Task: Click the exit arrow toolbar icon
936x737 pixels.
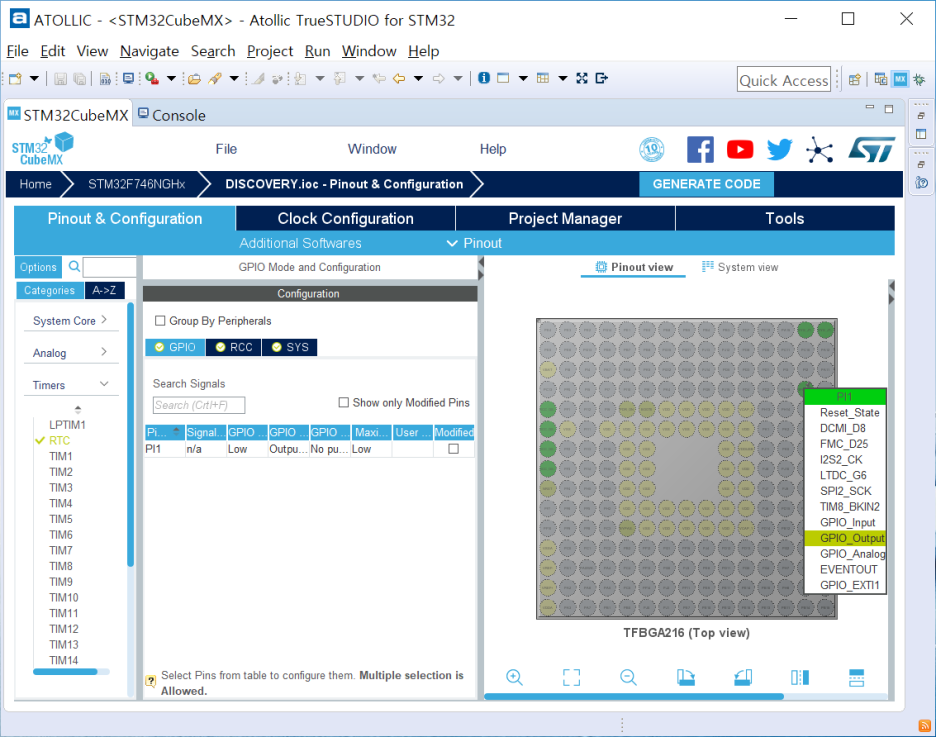Action: point(602,78)
